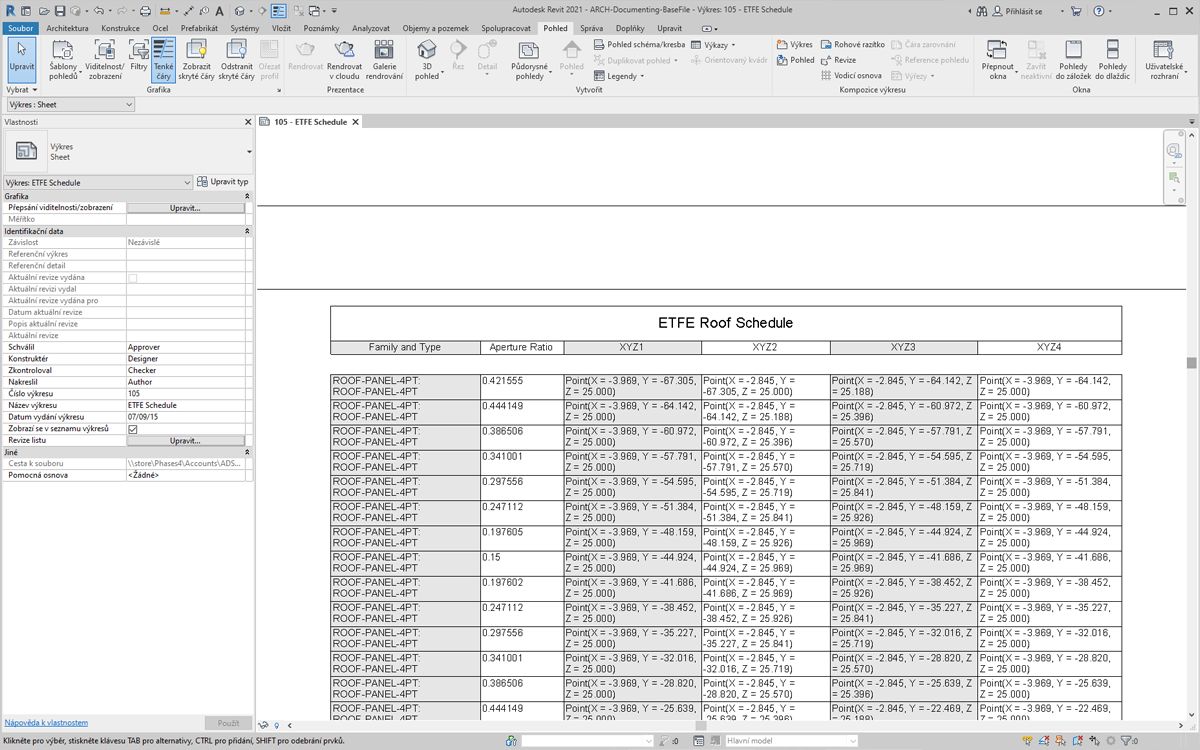1200x750 pixels.
Task: Edit the Název výkresu field ETFE Schedule
Action: (186, 405)
